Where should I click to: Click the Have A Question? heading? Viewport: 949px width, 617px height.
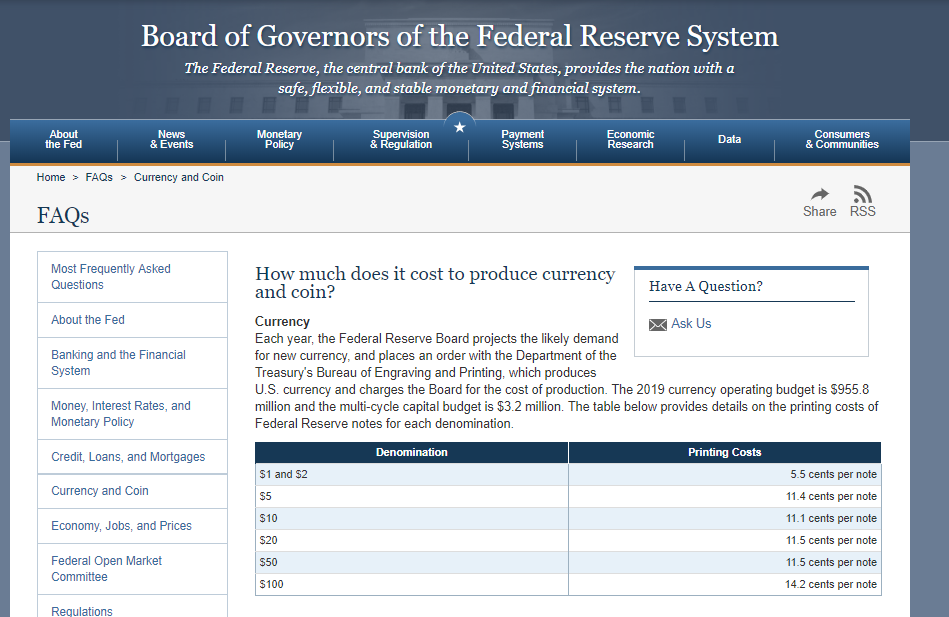tap(706, 286)
